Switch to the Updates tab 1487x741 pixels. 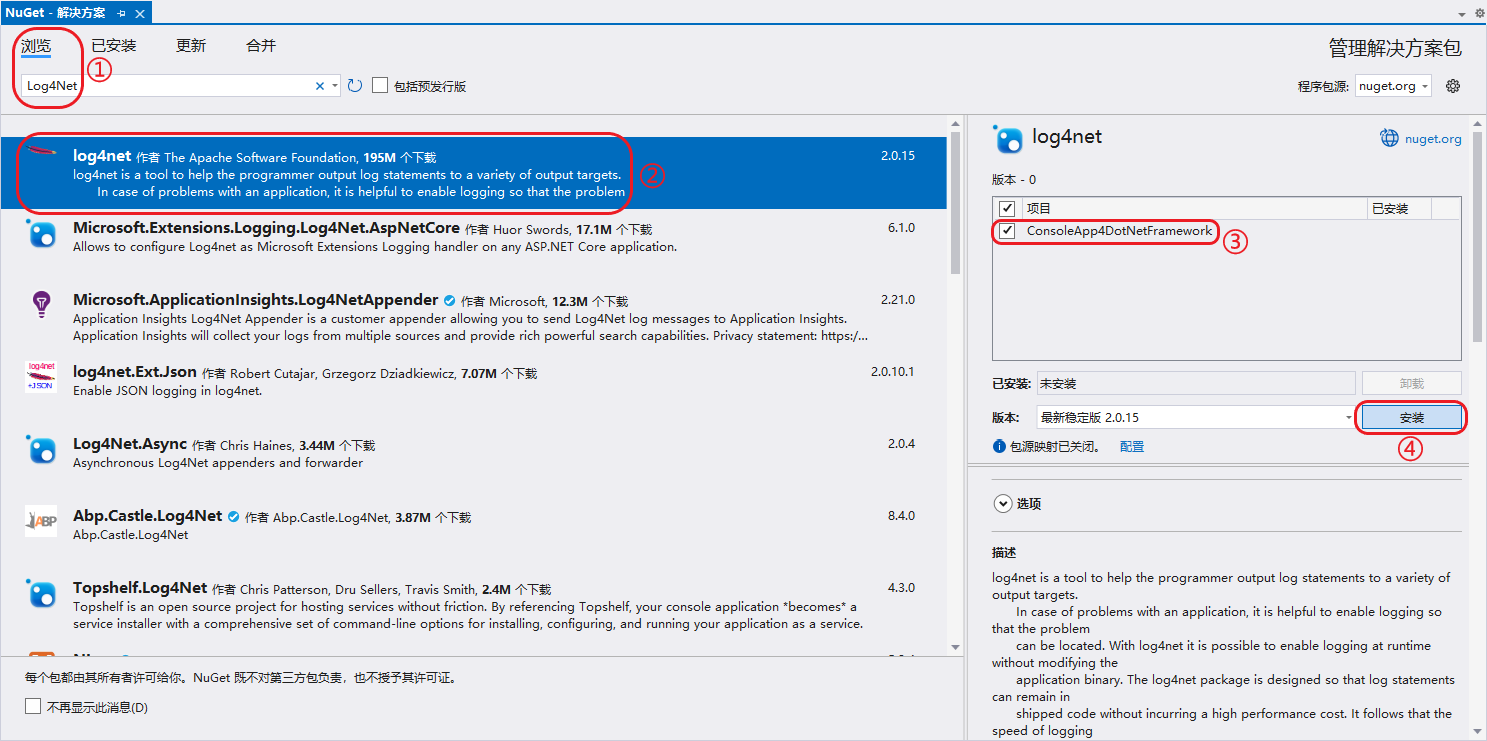191,46
